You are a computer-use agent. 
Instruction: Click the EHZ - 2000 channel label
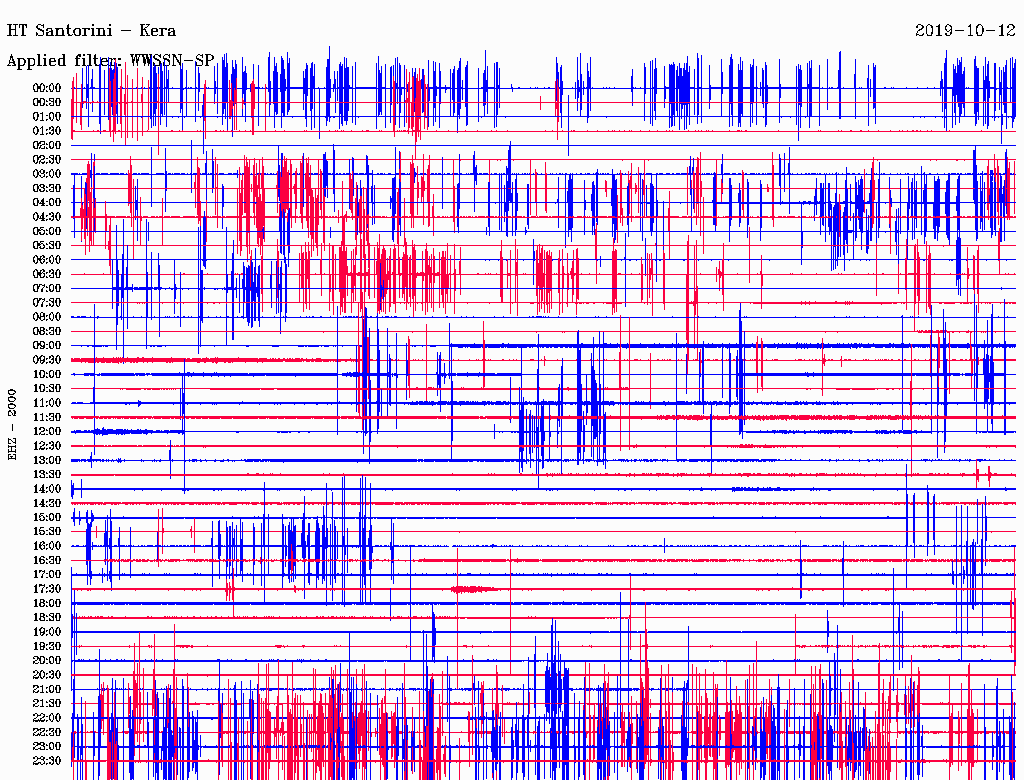pos(12,425)
